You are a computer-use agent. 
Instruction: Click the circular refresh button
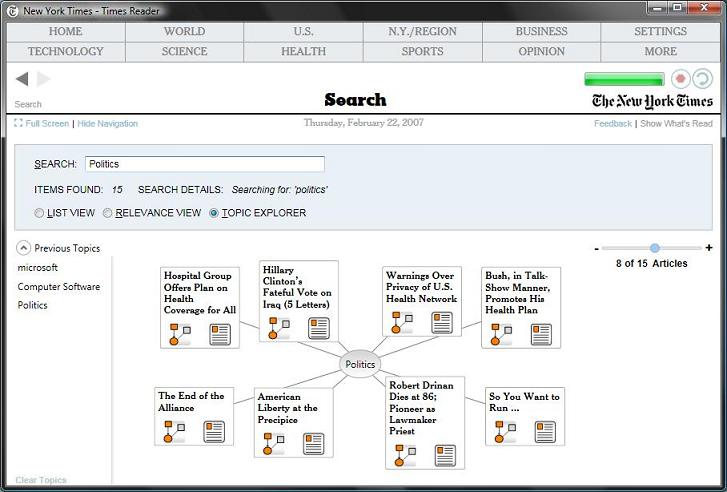[702, 79]
